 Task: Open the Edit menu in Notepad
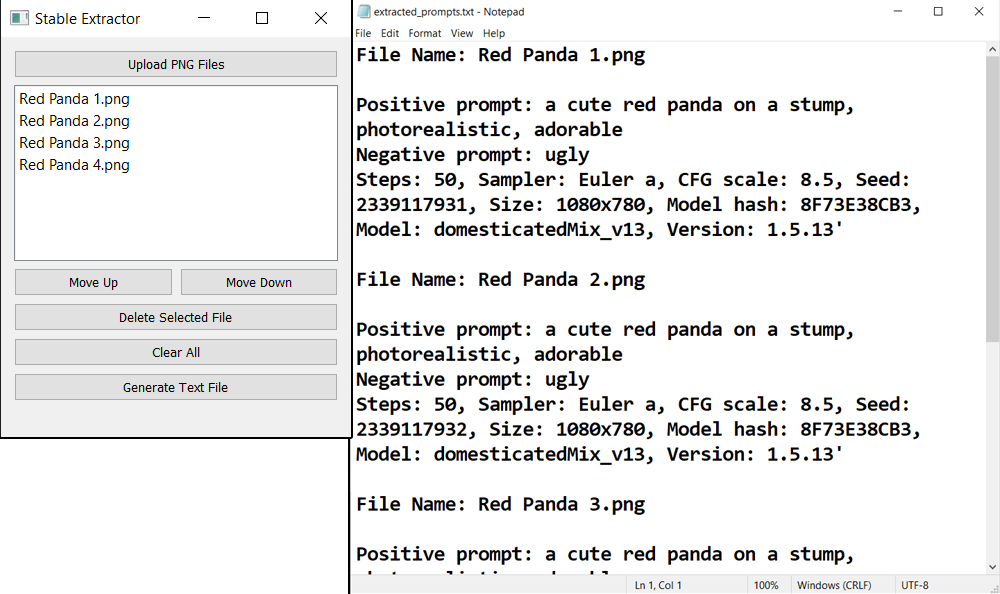click(x=390, y=33)
